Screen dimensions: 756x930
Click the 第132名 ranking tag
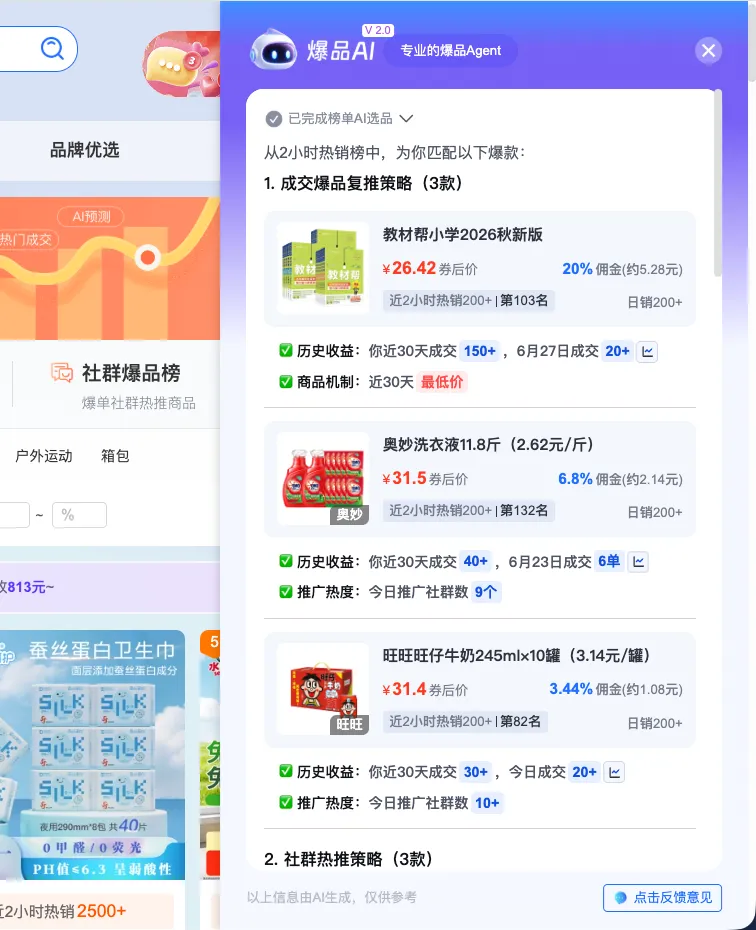point(524,511)
